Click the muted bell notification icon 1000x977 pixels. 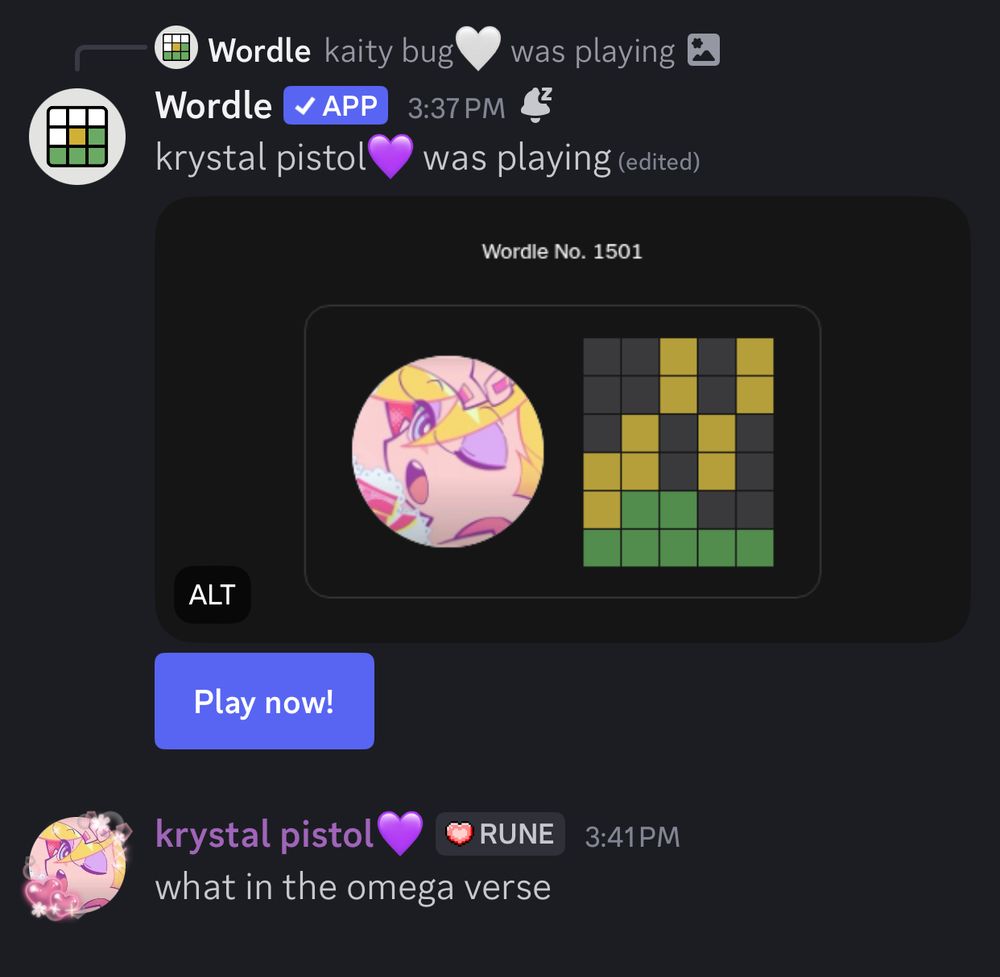click(536, 105)
